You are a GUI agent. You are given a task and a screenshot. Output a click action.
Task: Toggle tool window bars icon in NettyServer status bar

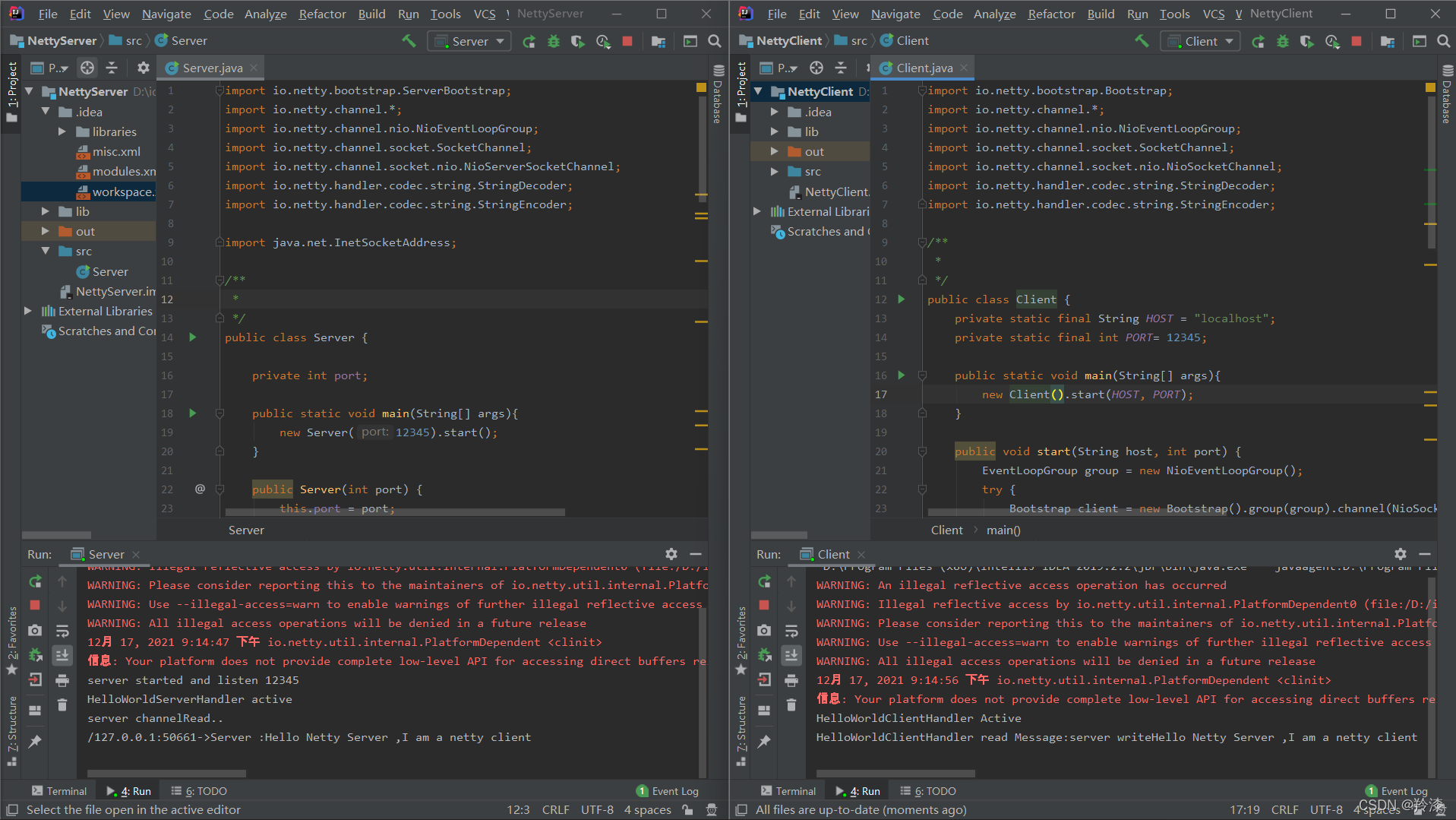click(x=11, y=810)
